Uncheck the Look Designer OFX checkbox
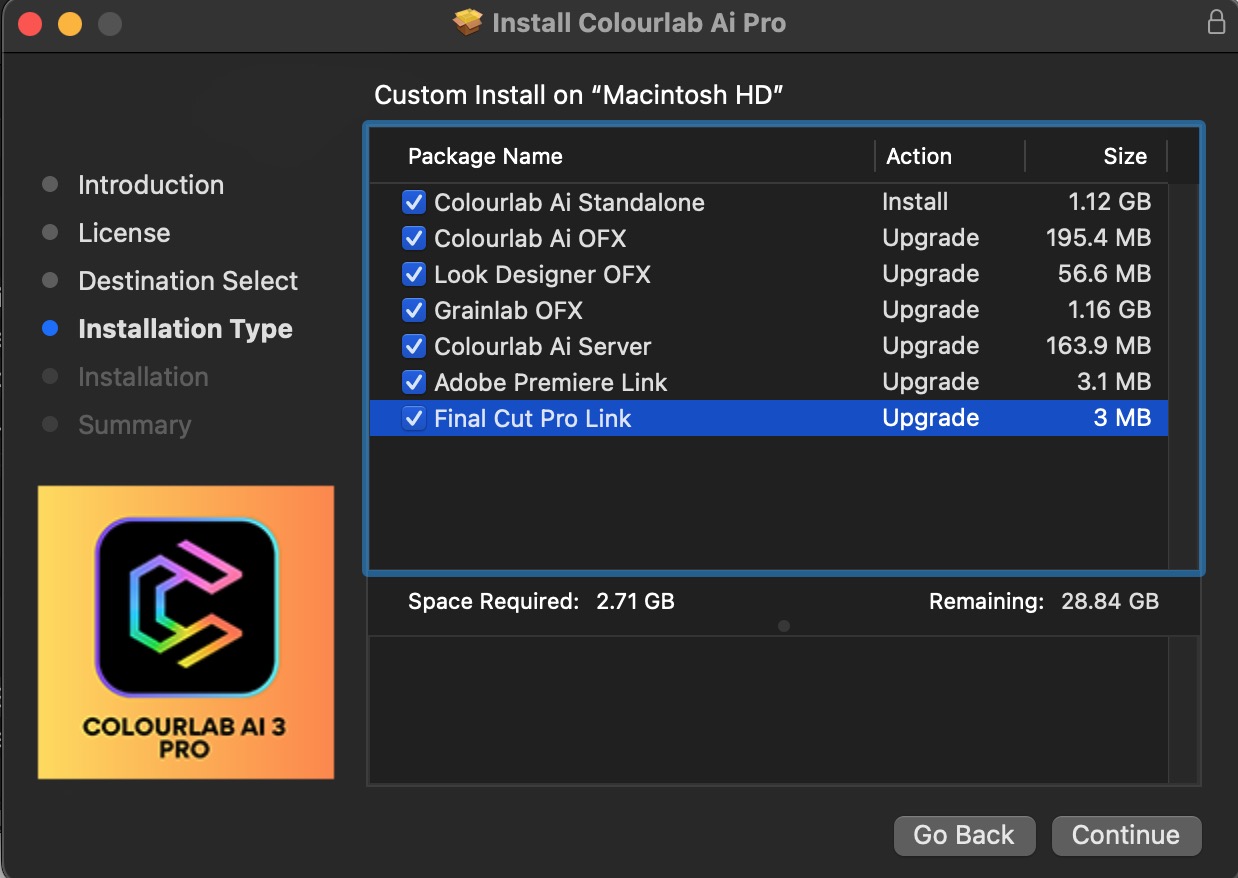This screenshot has width=1238, height=878. [414, 274]
